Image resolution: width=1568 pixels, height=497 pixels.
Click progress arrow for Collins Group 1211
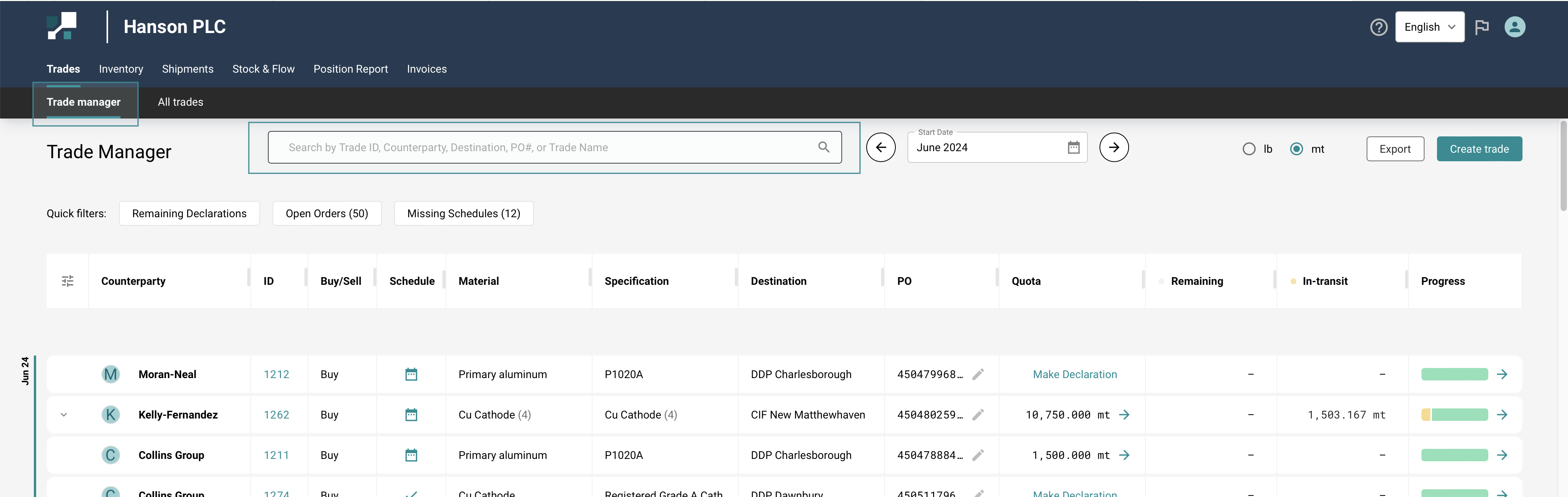pos(1502,456)
